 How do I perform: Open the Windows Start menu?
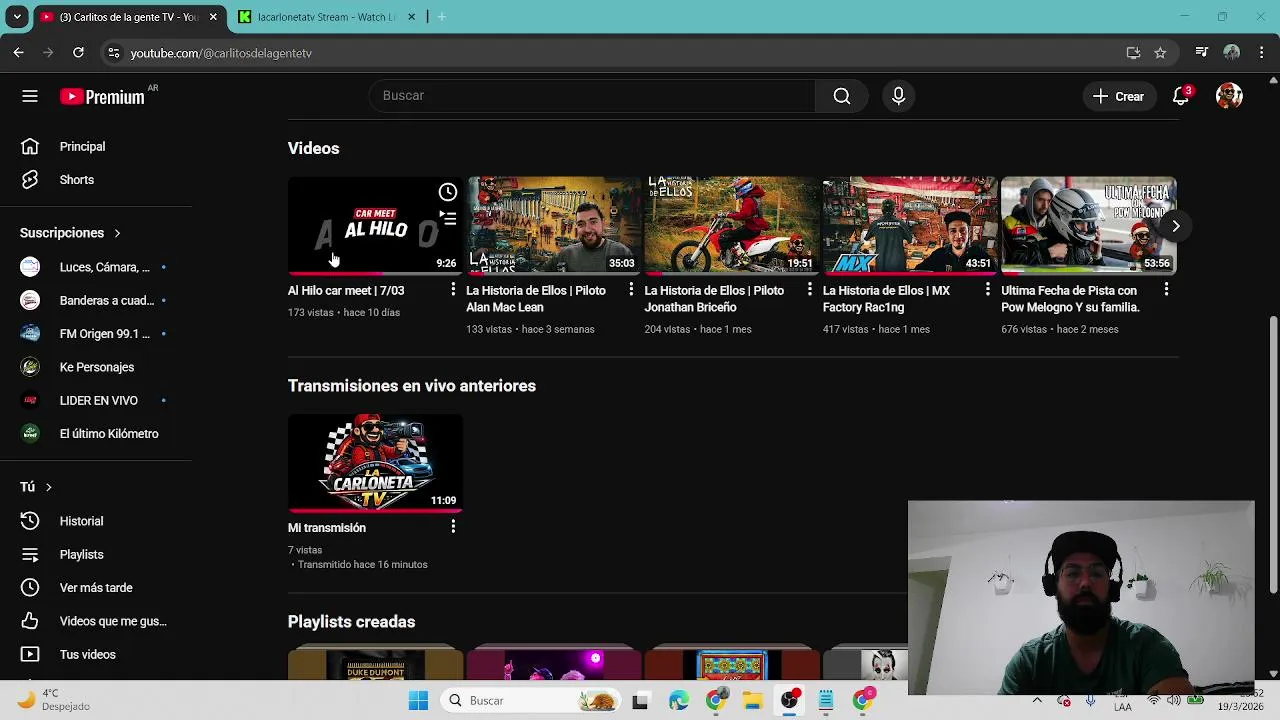tap(419, 701)
